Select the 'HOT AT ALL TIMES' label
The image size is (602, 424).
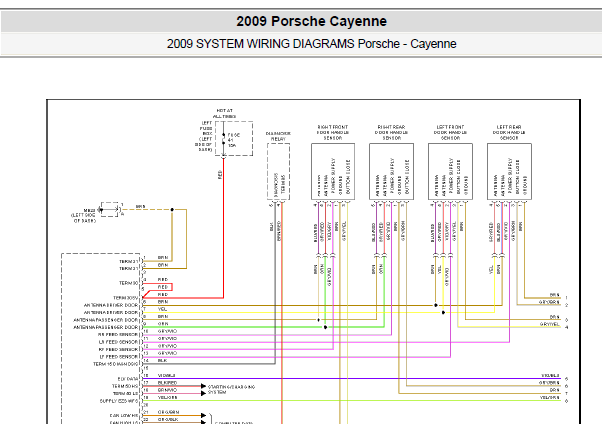point(225,113)
